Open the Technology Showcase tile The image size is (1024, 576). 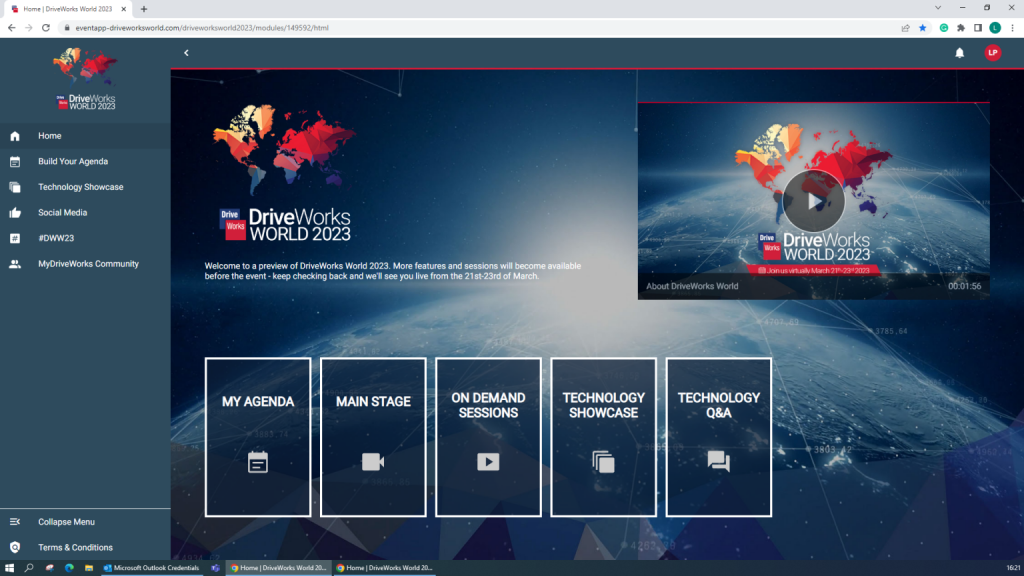click(603, 437)
